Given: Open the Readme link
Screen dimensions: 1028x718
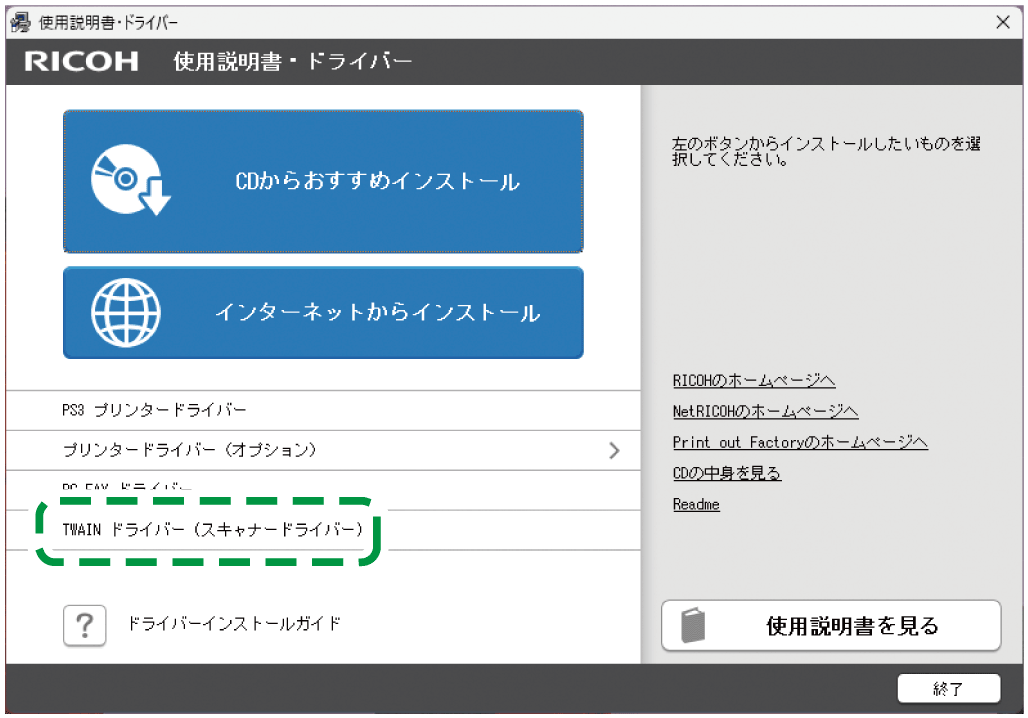Looking at the screenshot, I should (696, 504).
